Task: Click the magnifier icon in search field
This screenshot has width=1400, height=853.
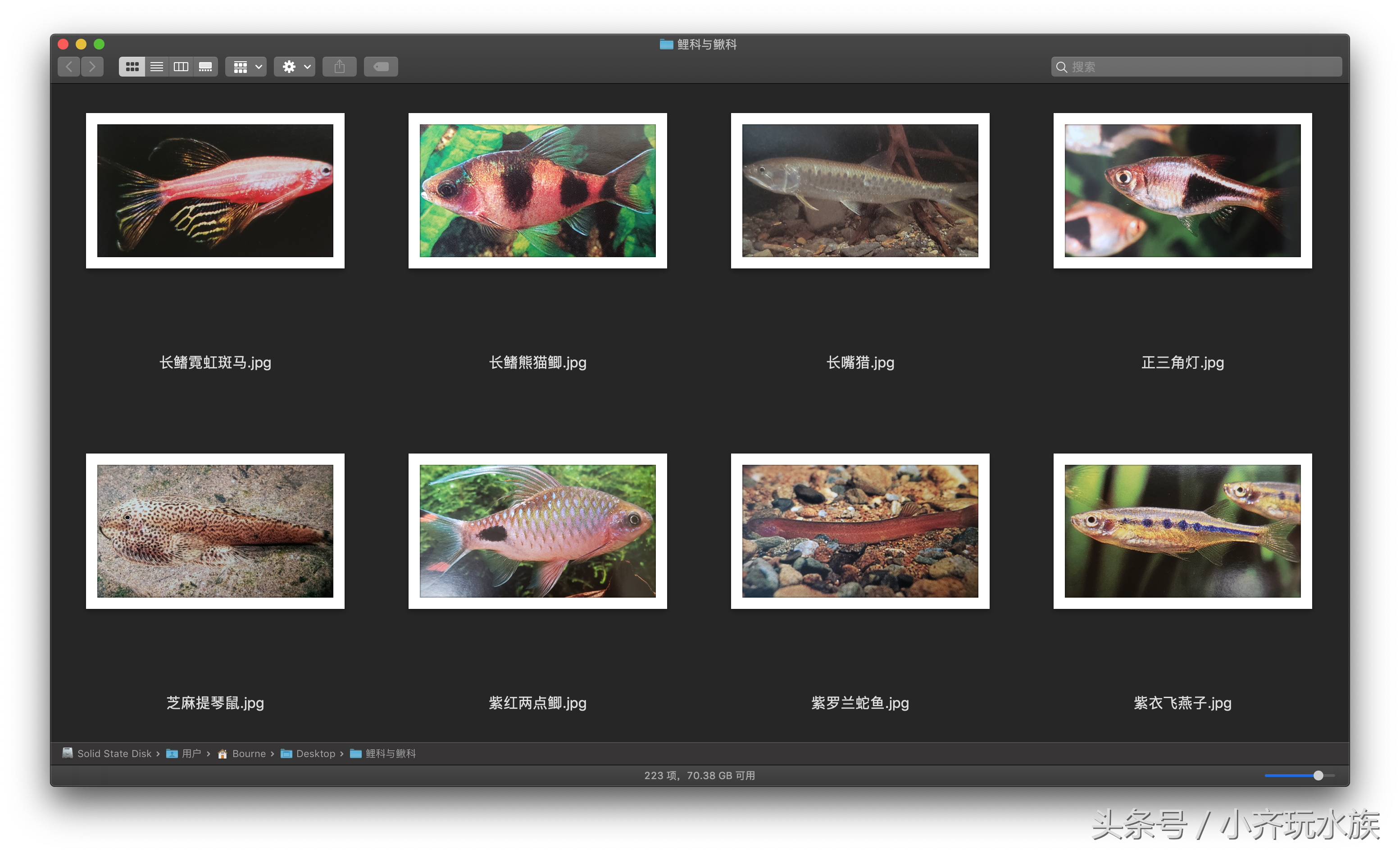Action: [1061, 67]
